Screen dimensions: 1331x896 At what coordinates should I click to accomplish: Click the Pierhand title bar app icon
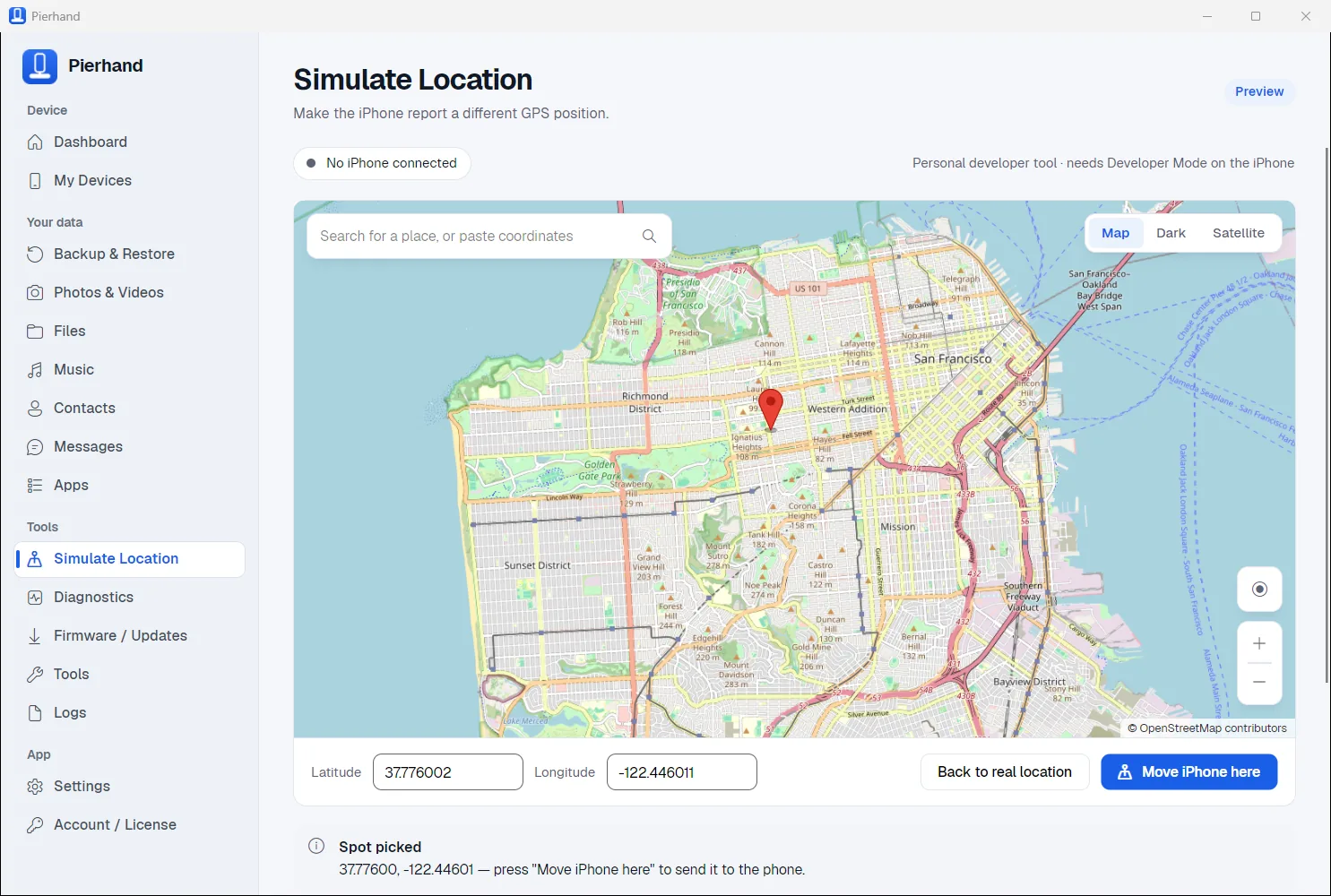tap(17, 16)
